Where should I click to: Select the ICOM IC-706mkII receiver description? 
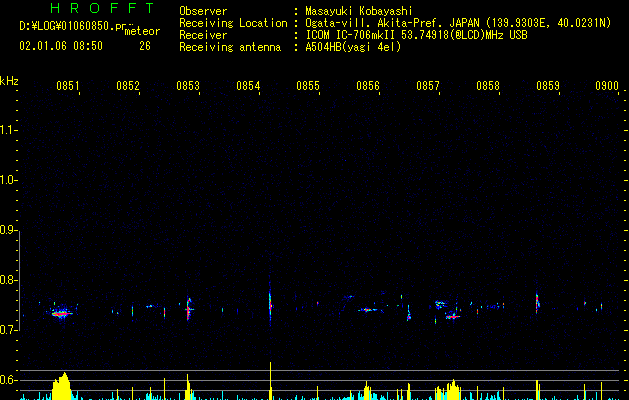[x=416, y=35]
